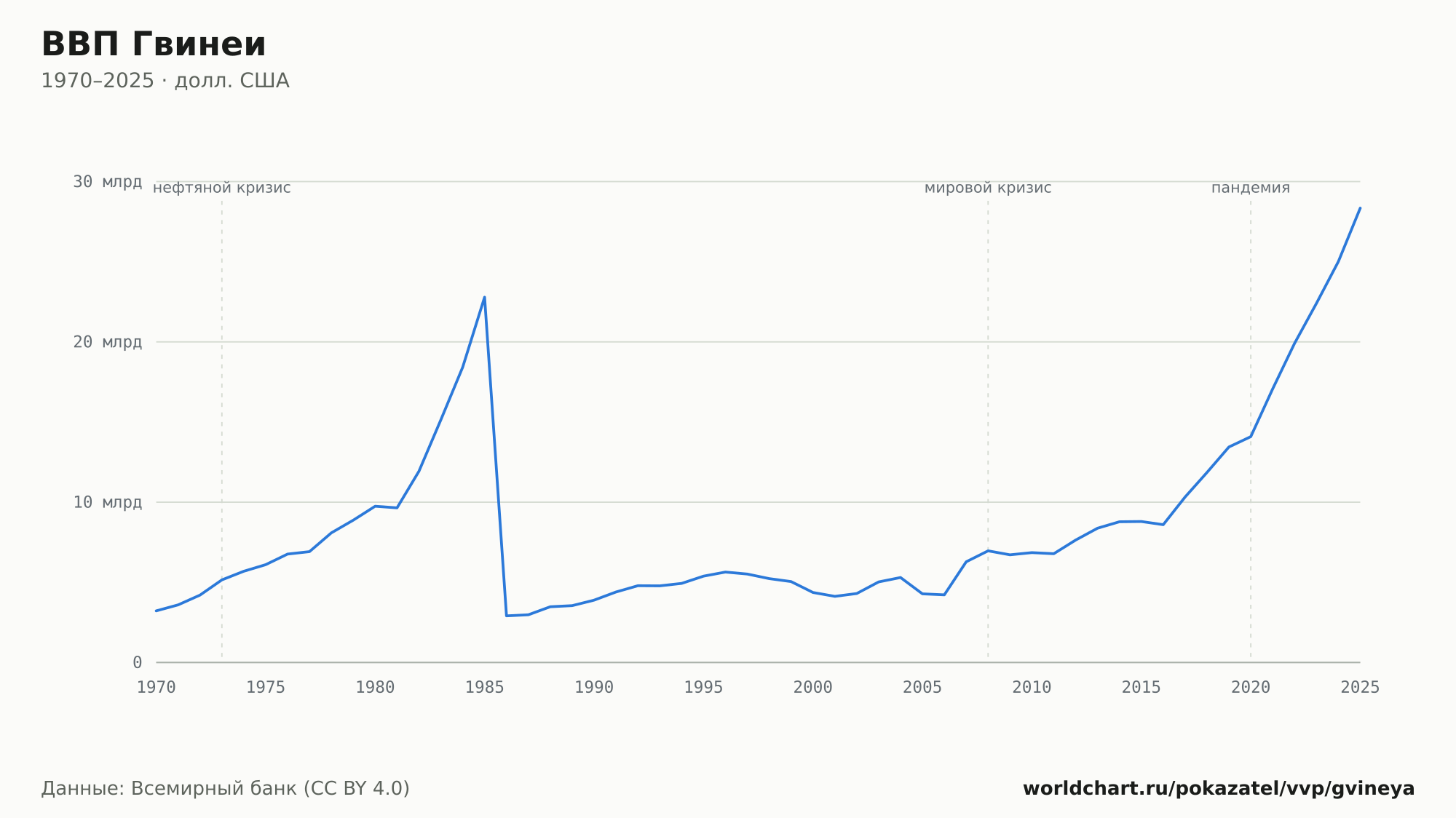Select the мировой кризис annotation label

[988, 188]
